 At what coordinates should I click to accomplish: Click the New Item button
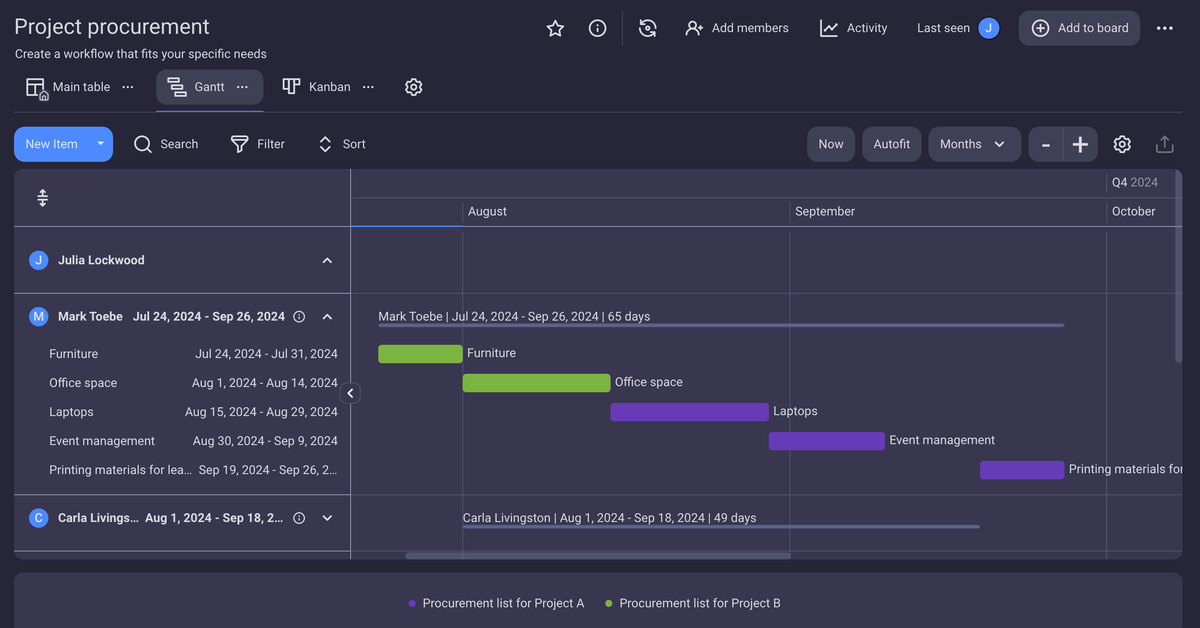click(x=51, y=144)
